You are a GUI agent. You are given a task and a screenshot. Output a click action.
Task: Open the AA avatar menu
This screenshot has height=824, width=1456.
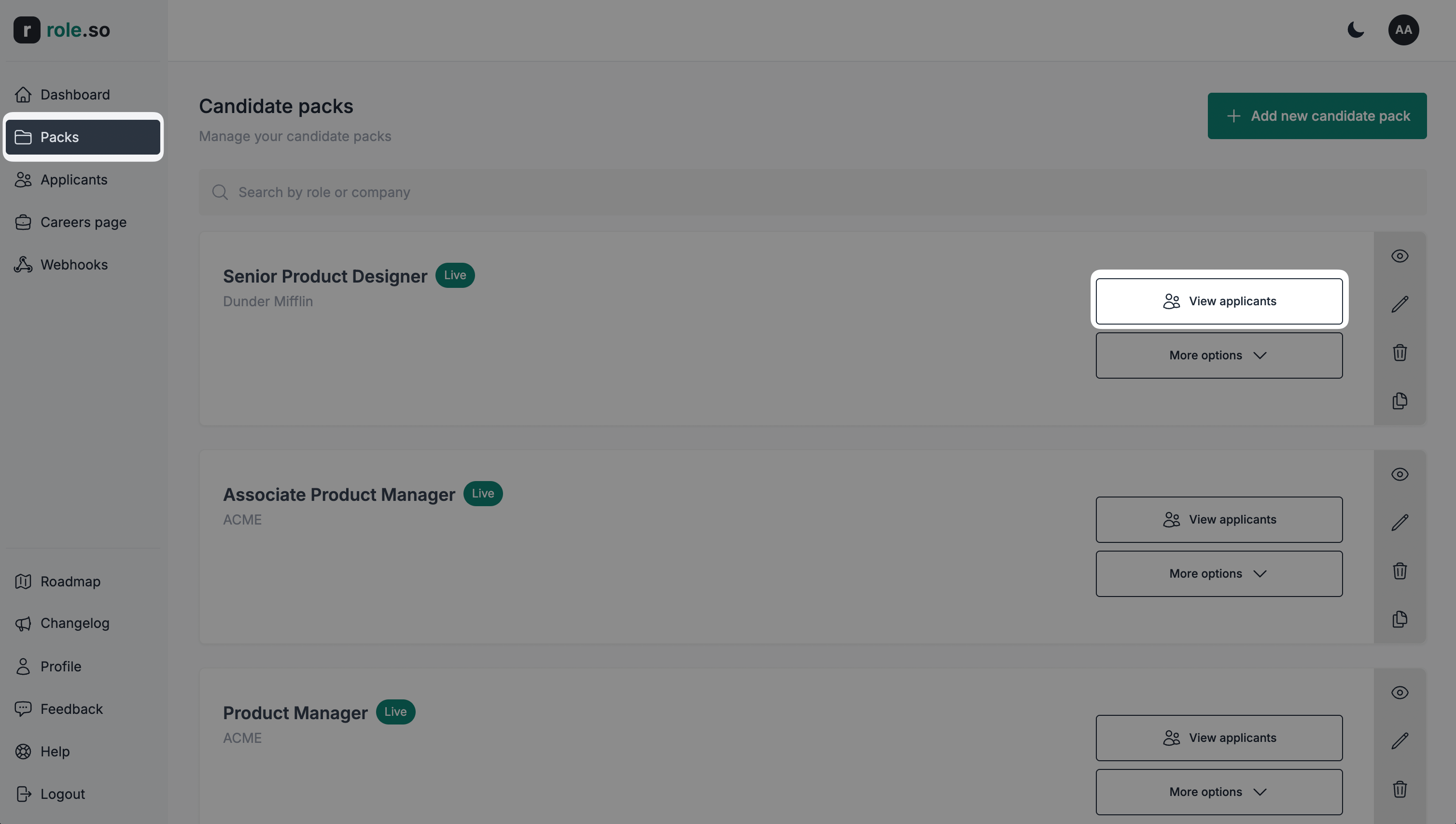[1404, 30]
